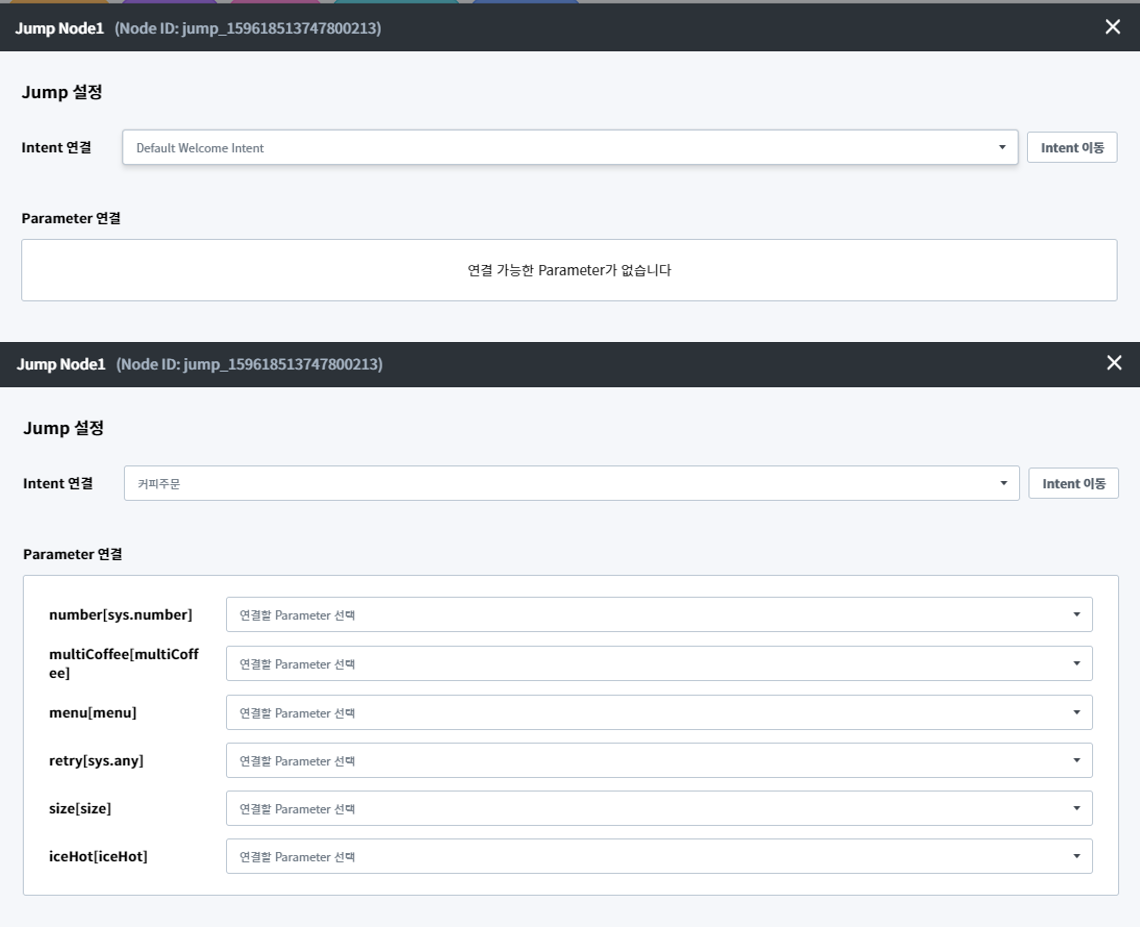Close the lower Jump Node1 panel with 커피주문

click(x=1114, y=363)
